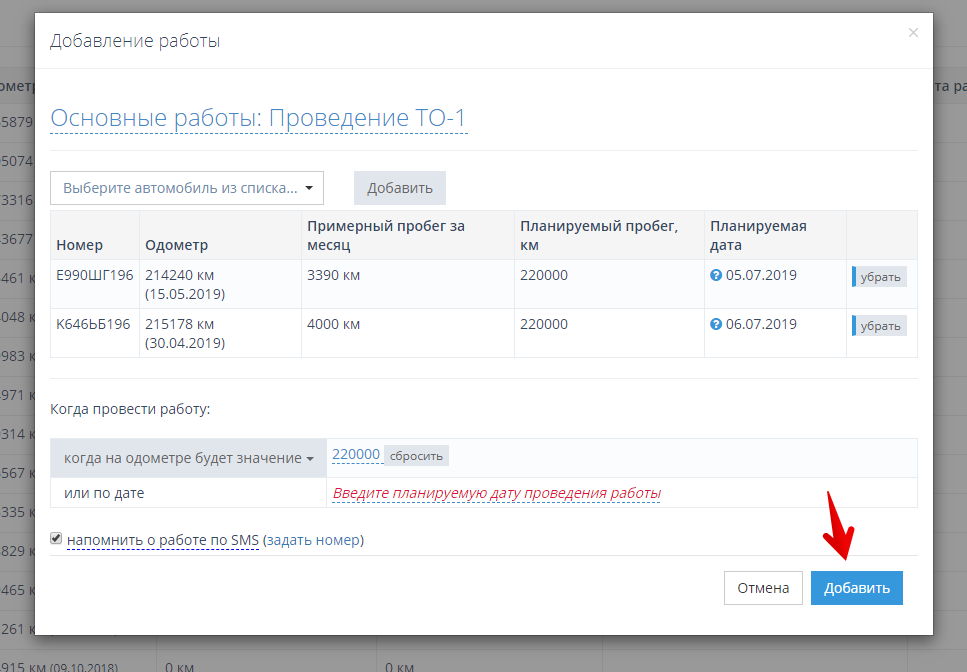This screenshot has height=672, width=967.
Task: Click the Одометр column header
Action: (176, 245)
